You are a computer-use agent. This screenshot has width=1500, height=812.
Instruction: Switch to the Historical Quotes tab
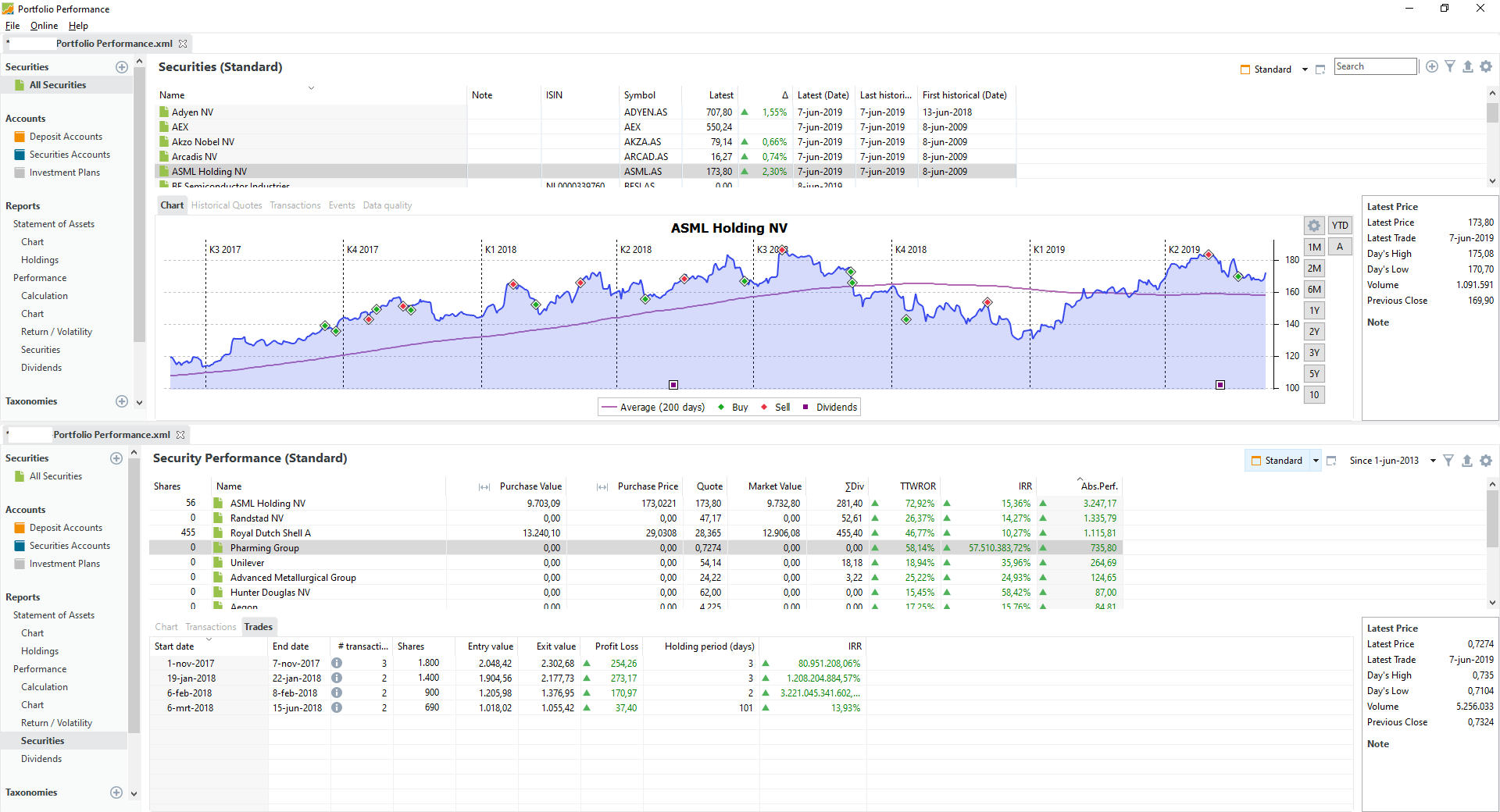click(x=227, y=205)
